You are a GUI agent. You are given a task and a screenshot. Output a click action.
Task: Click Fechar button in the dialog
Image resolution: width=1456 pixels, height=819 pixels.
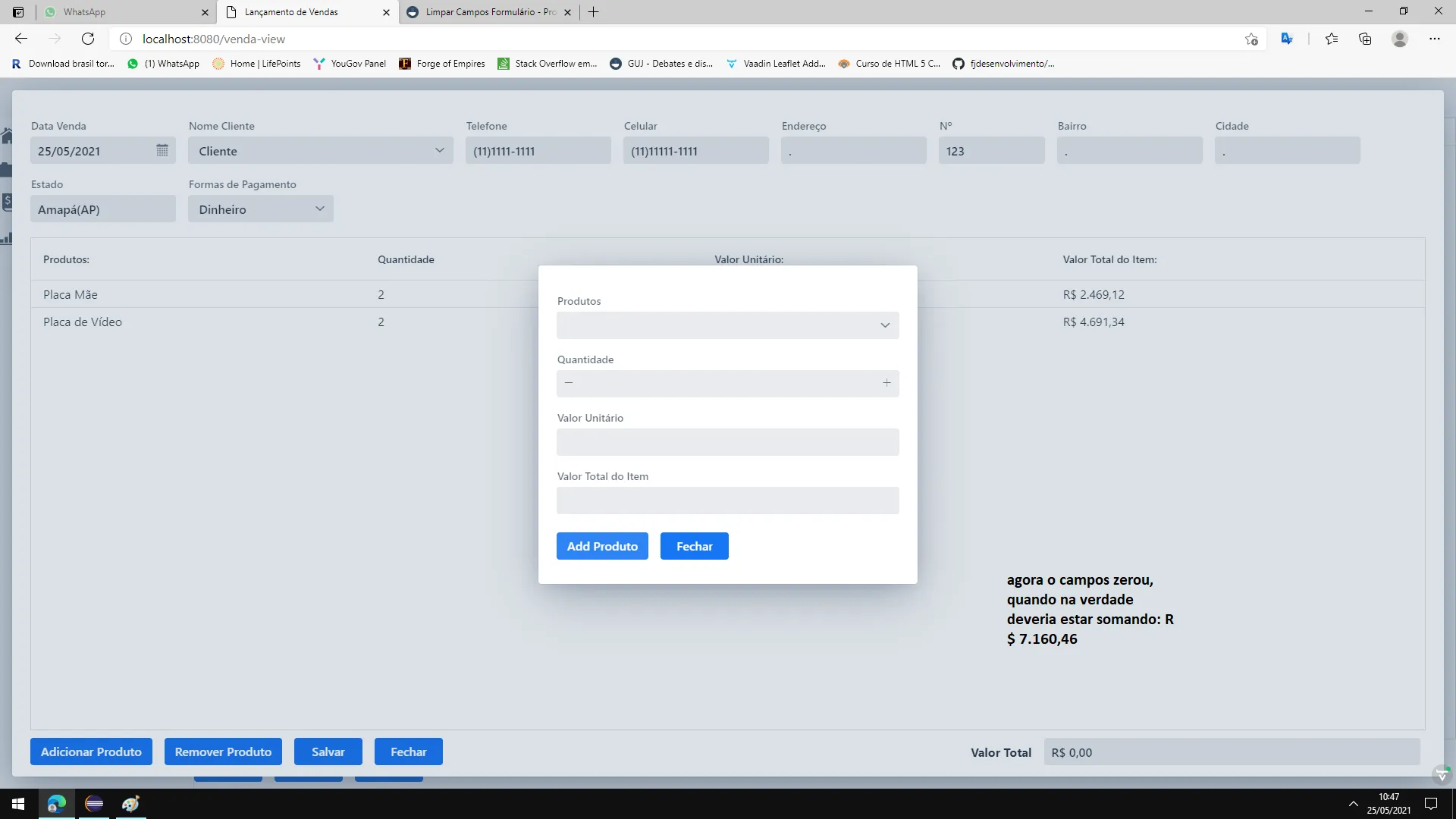694,546
